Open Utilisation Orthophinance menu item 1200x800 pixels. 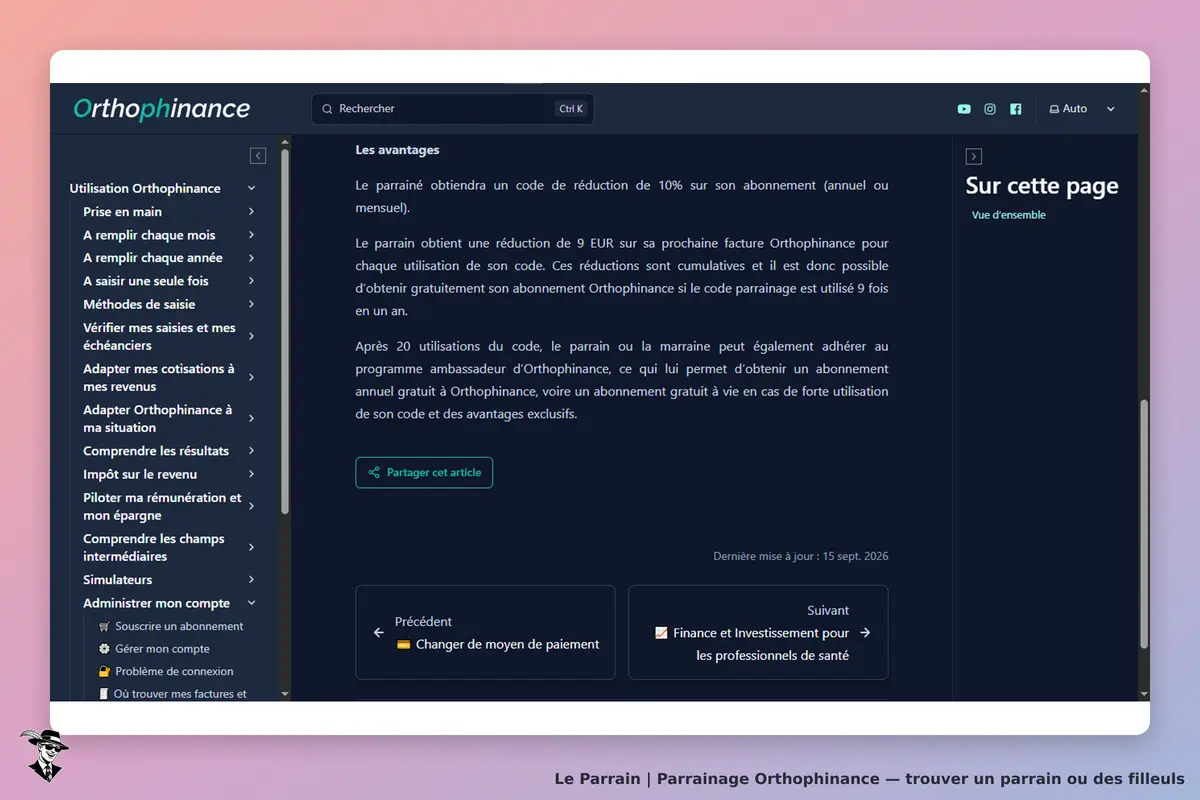point(145,188)
